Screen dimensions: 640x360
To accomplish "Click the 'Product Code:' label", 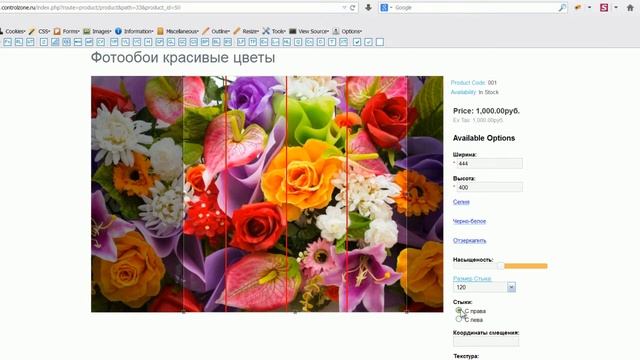I will click(x=468, y=82).
